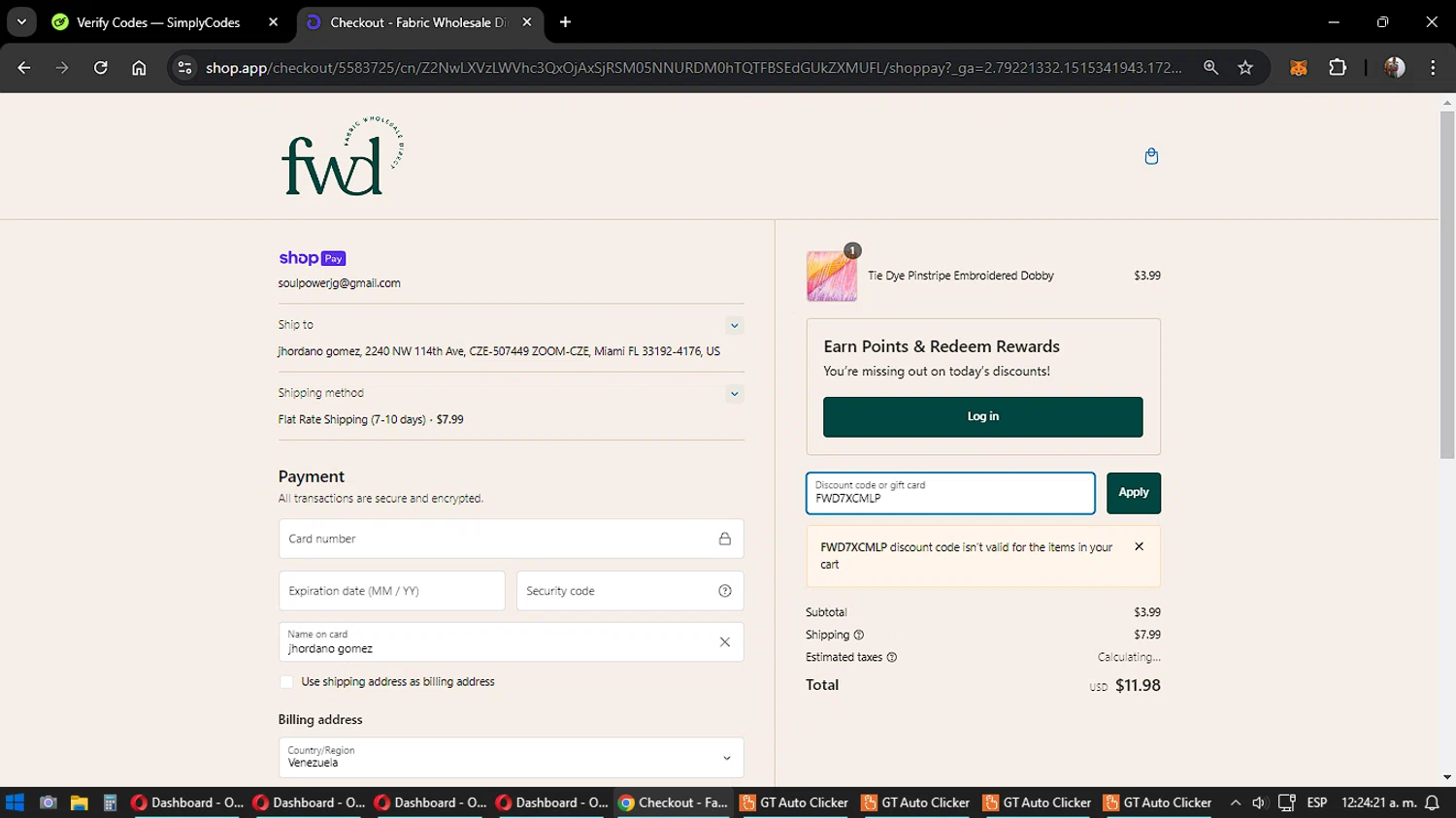Click the Discount code or gift card field
This screenshot has width=1456, height=818.
tap(950, 493)
